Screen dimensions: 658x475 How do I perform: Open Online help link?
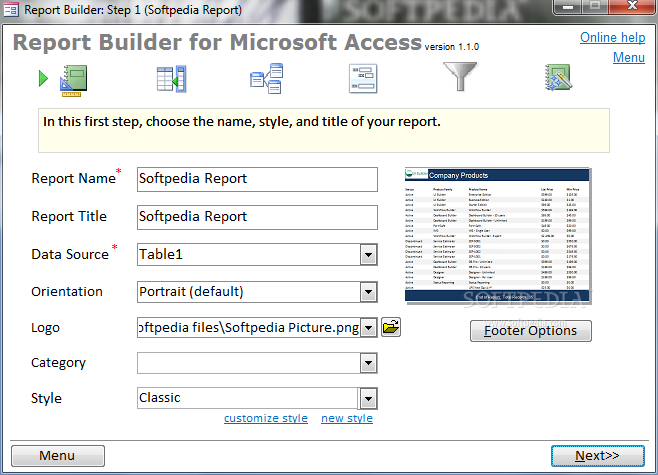tap(612, 37)
